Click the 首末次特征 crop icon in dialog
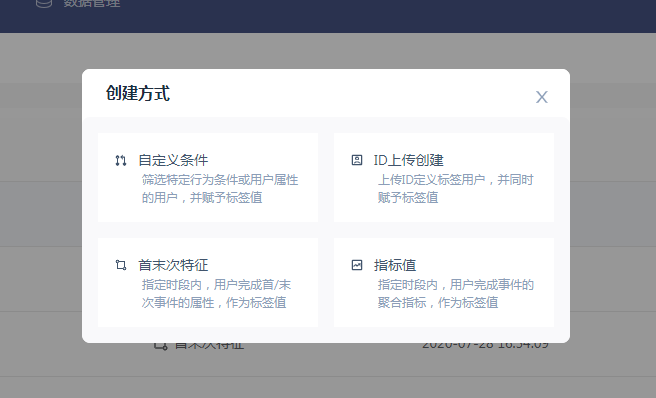 pos(121,265)
